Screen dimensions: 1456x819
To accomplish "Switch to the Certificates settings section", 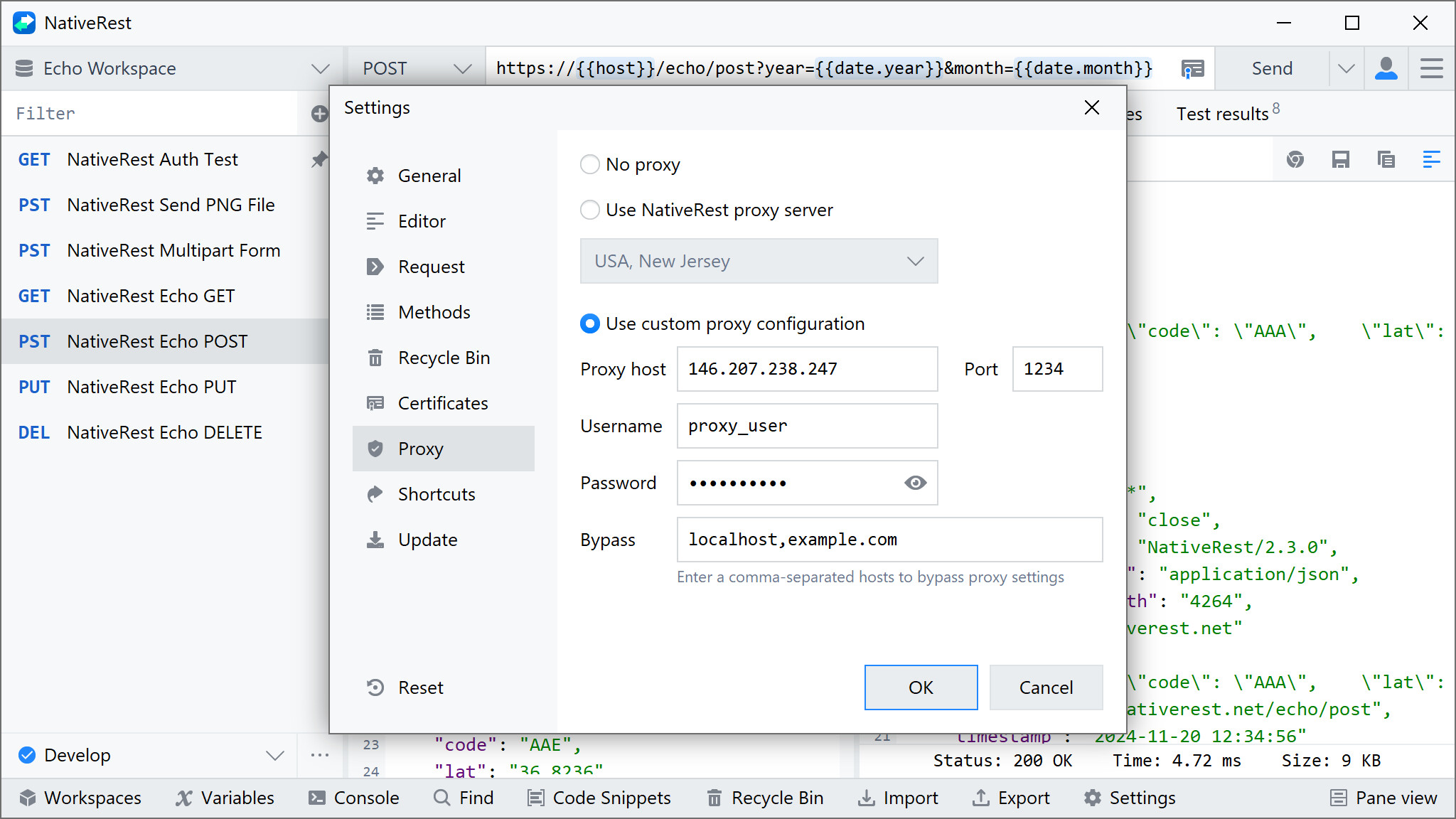I will click(442, 402).
